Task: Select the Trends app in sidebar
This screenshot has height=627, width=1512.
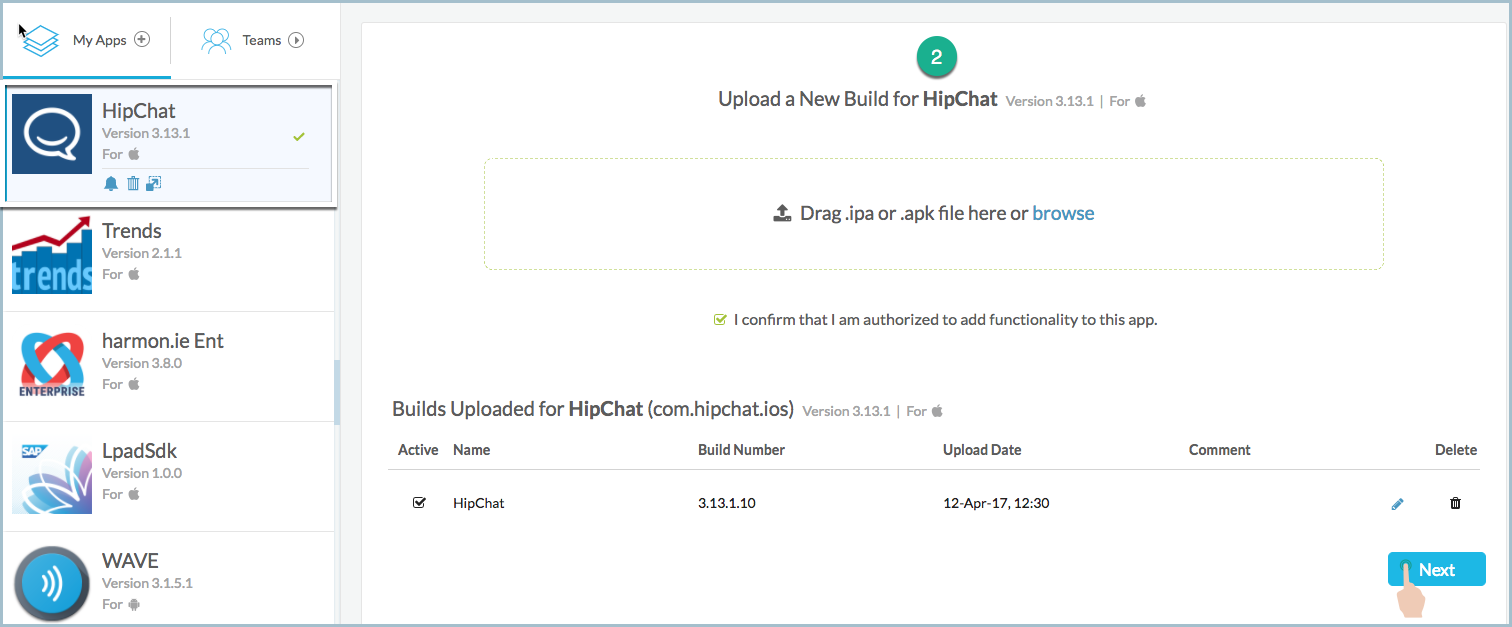Action: point(169,257)
